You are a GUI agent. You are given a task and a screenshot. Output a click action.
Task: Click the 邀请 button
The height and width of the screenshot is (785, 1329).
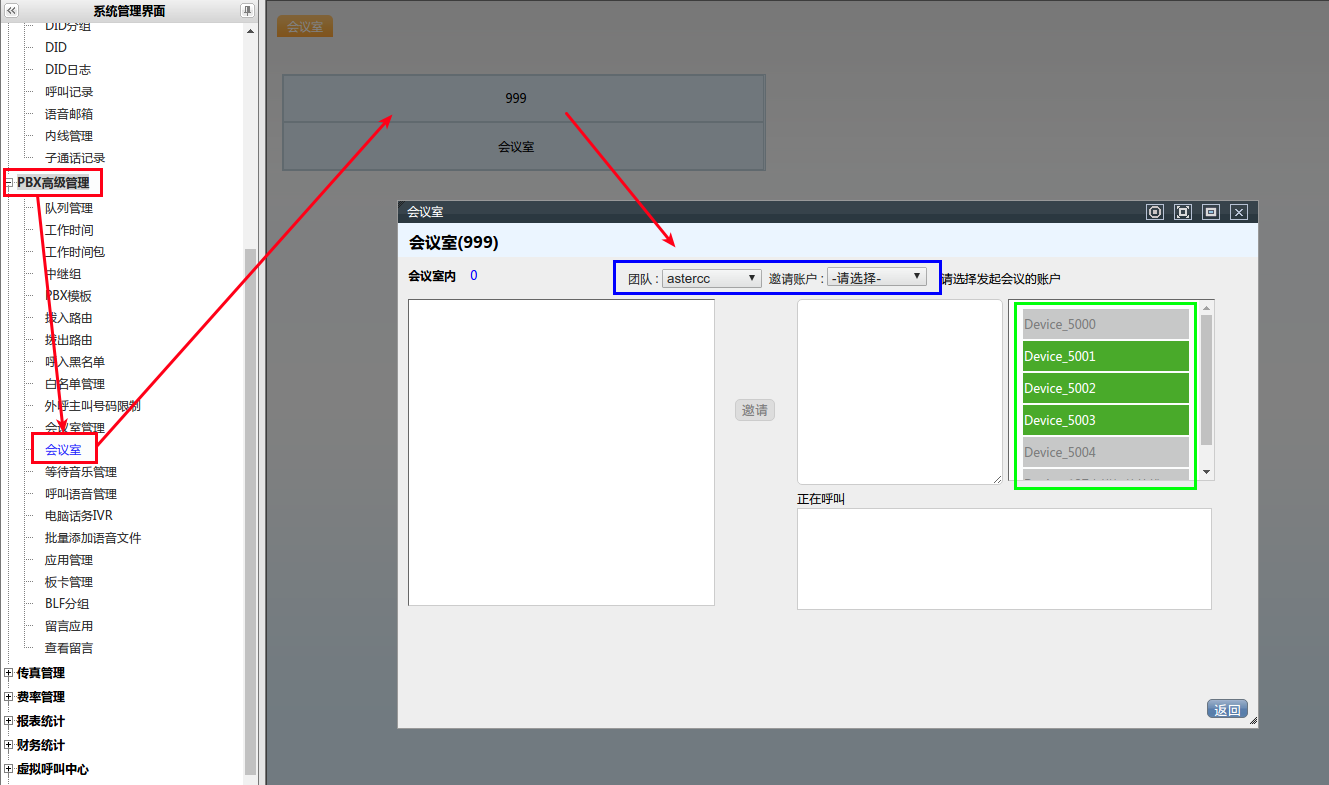tap(755, 410)
